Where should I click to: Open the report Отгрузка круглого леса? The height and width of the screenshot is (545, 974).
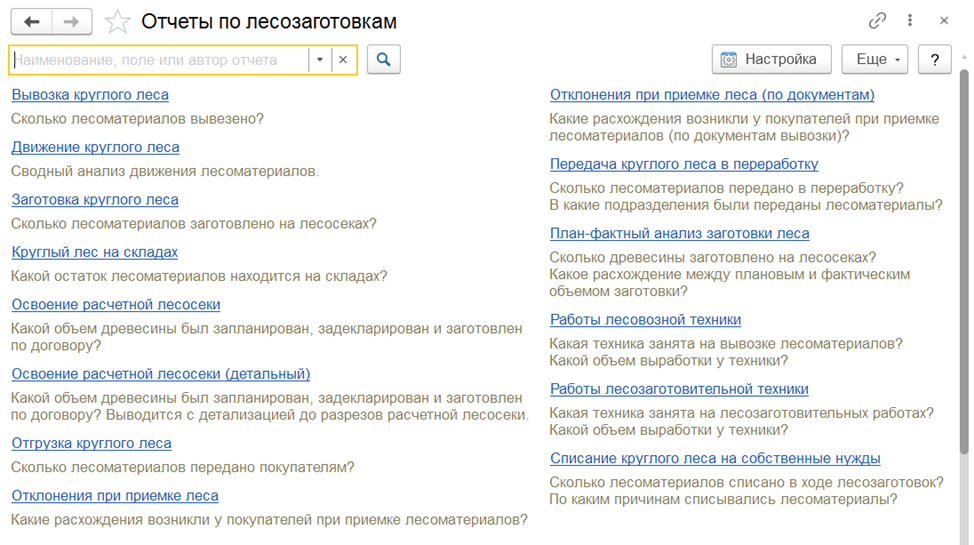[x=91, y=444]
